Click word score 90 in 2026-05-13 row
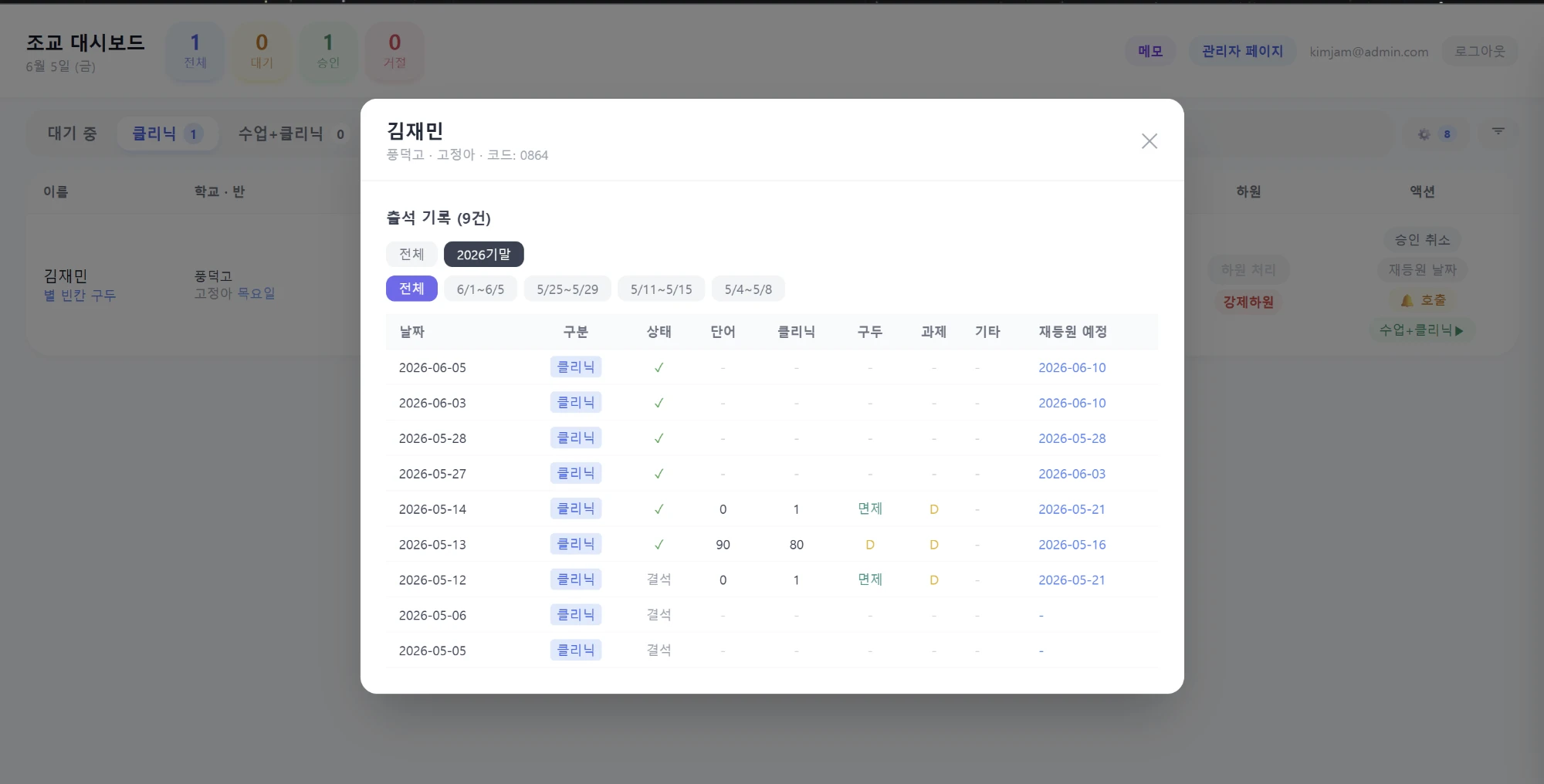 [723, 545]
